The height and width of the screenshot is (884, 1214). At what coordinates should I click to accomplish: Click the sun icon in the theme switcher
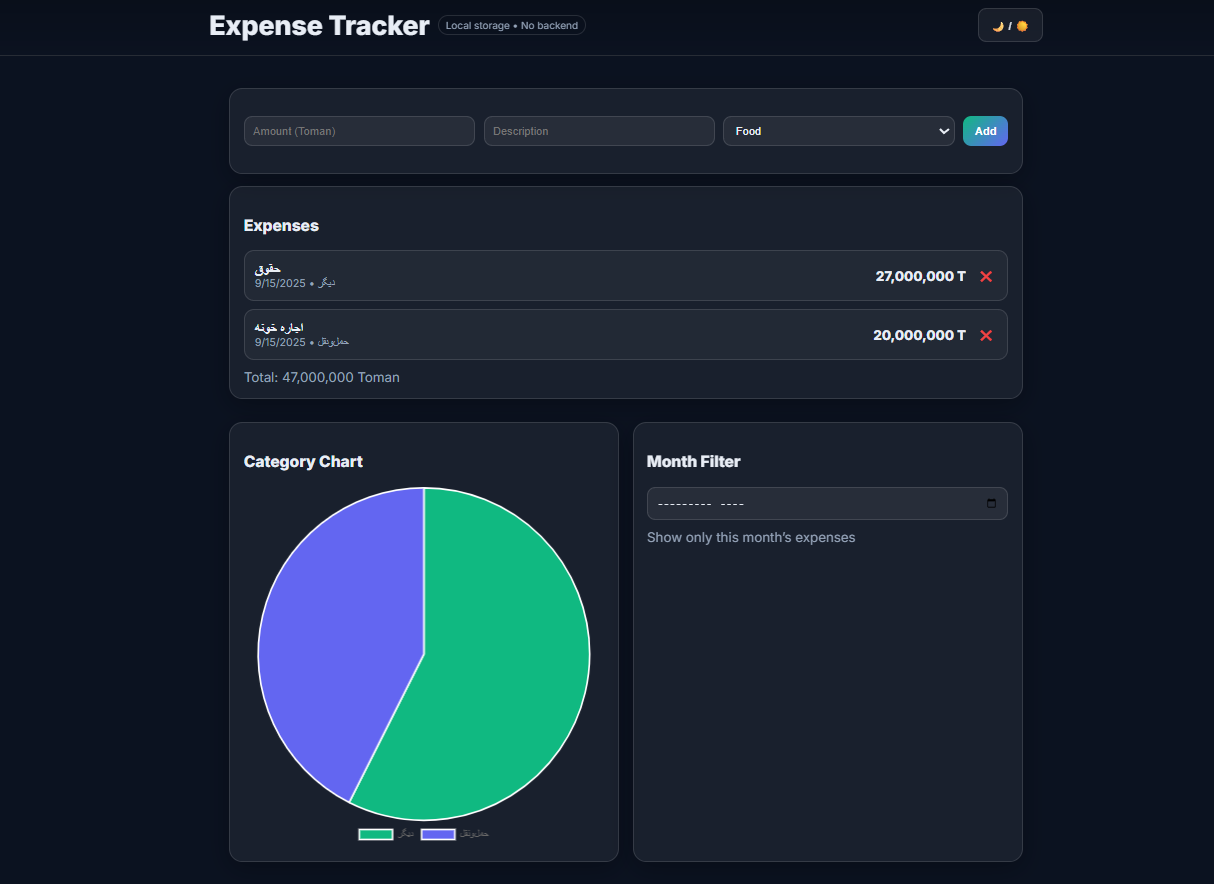tap(1023, 25)
